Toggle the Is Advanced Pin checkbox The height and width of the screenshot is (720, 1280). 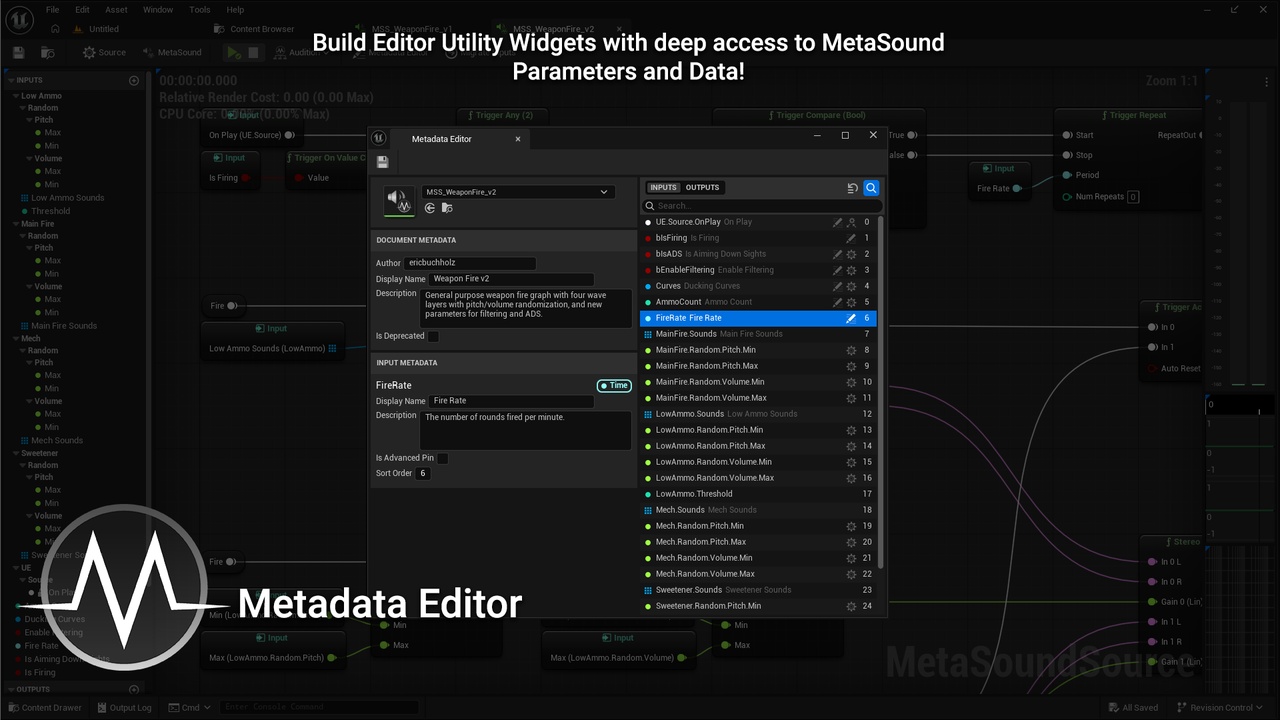point(442,458)
